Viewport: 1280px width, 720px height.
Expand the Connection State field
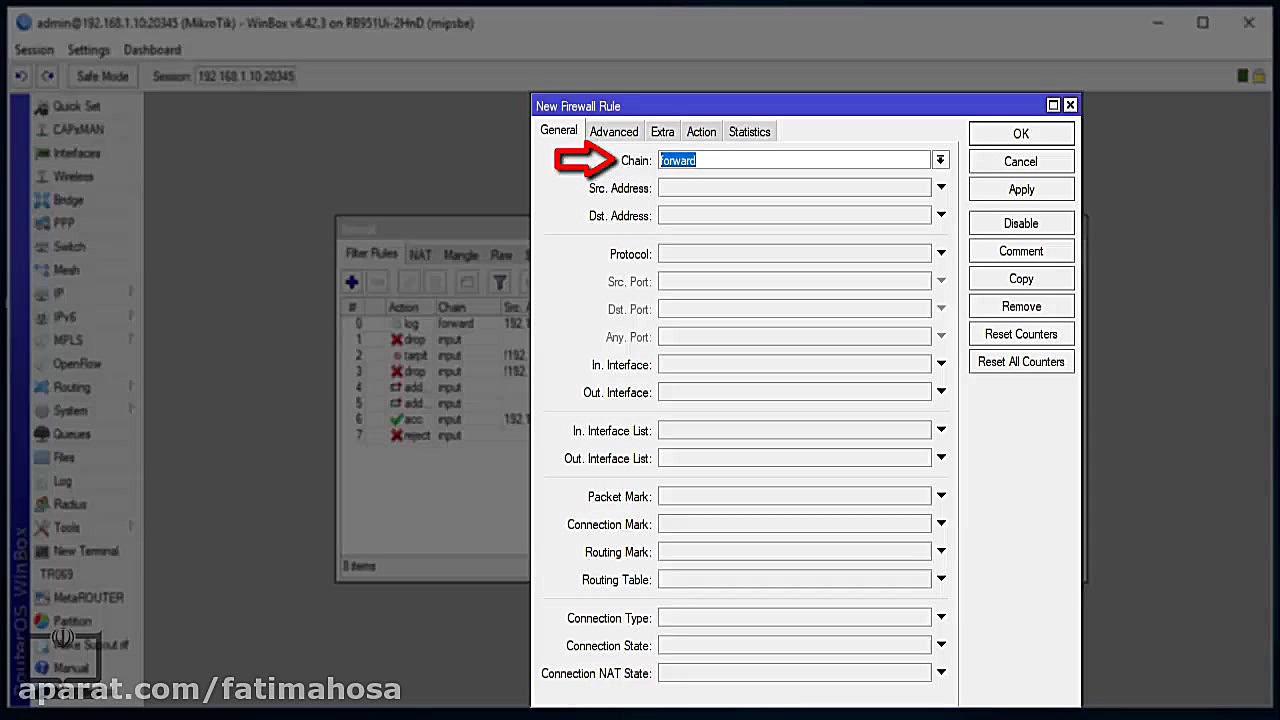coord(941,646)
